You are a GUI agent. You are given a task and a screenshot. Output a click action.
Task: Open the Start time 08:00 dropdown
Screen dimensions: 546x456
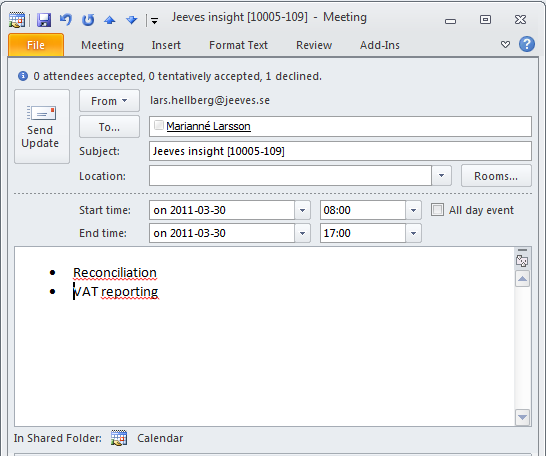413,210
